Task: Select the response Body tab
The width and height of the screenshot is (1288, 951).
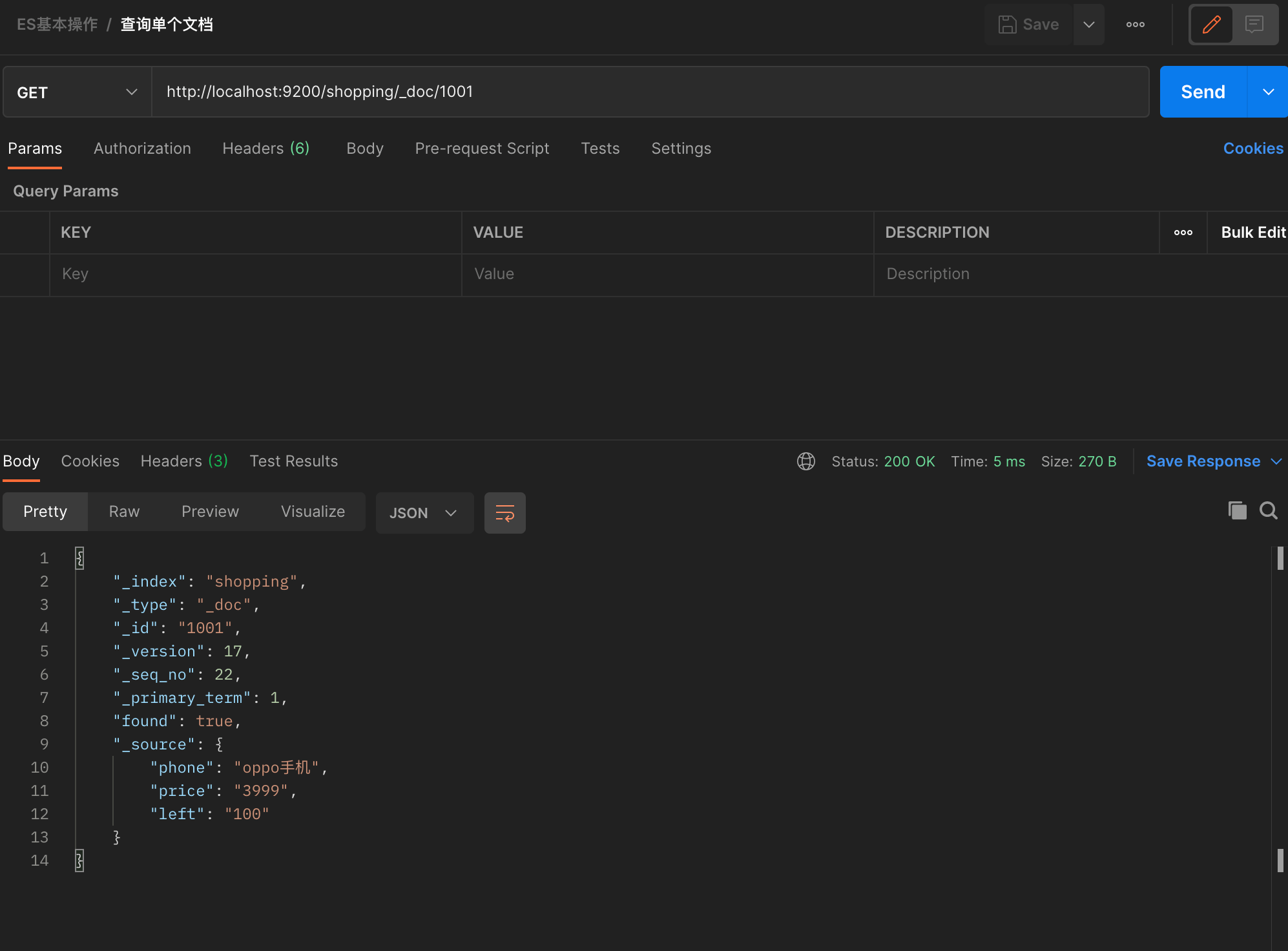Action: (21, 461)
